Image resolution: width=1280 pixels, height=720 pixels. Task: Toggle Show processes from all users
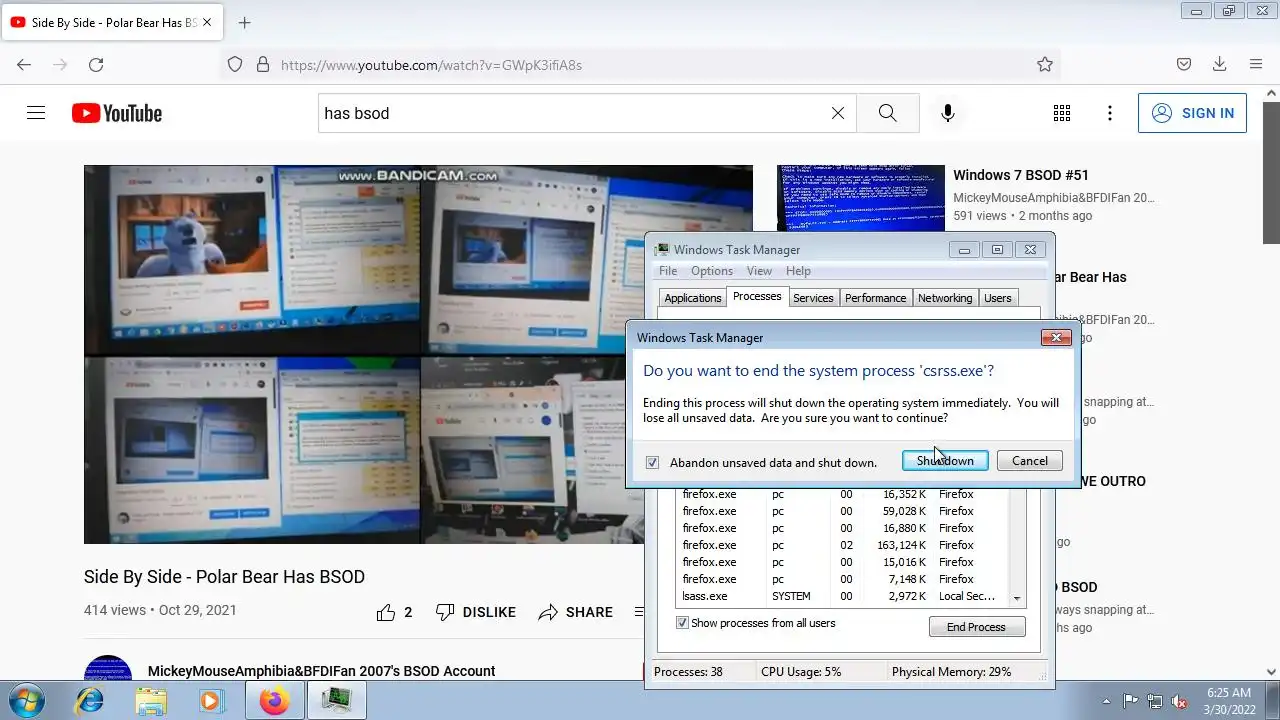[682, 623]
